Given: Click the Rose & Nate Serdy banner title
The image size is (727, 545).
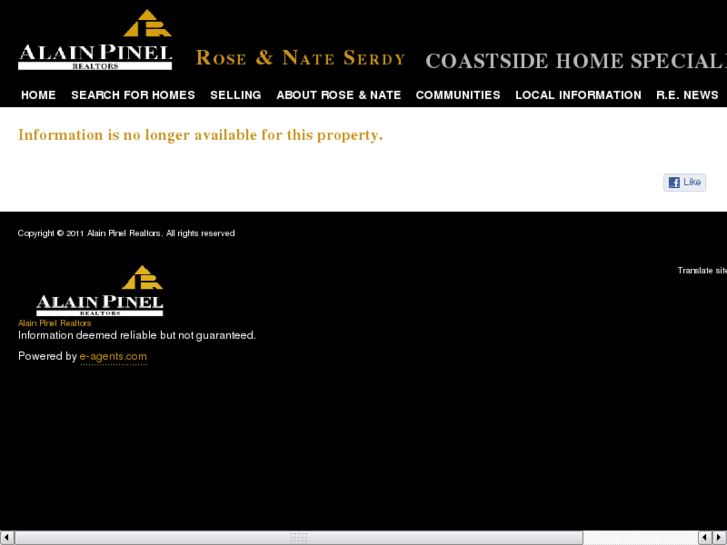Looking at the screenshot, I should (300, 58).
